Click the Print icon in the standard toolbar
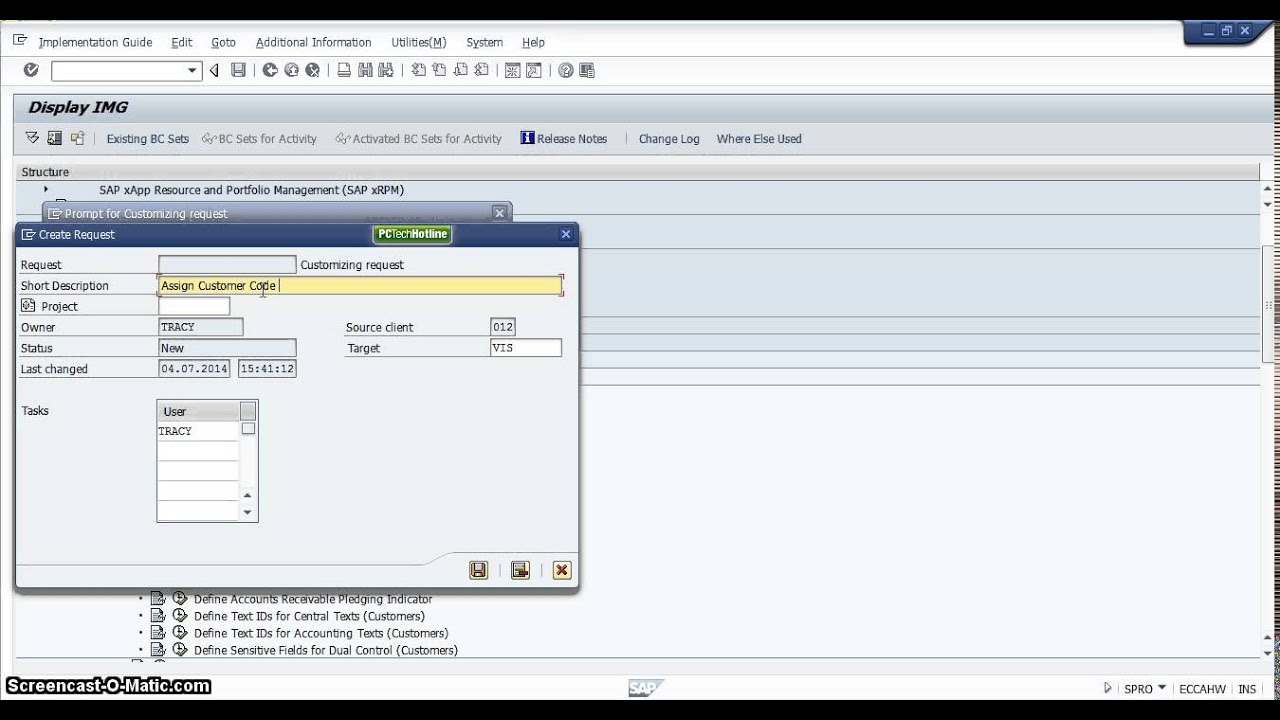 (344, 70)
